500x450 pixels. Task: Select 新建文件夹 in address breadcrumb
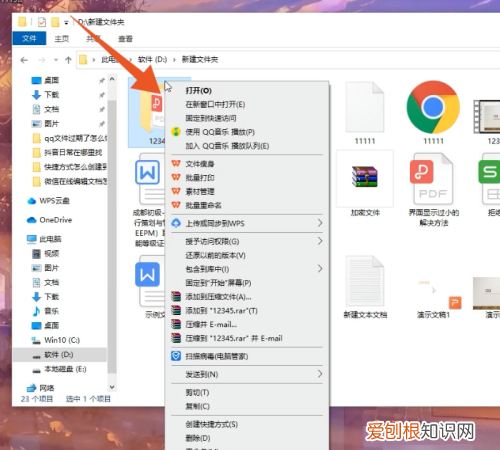(x=200, y=60)
